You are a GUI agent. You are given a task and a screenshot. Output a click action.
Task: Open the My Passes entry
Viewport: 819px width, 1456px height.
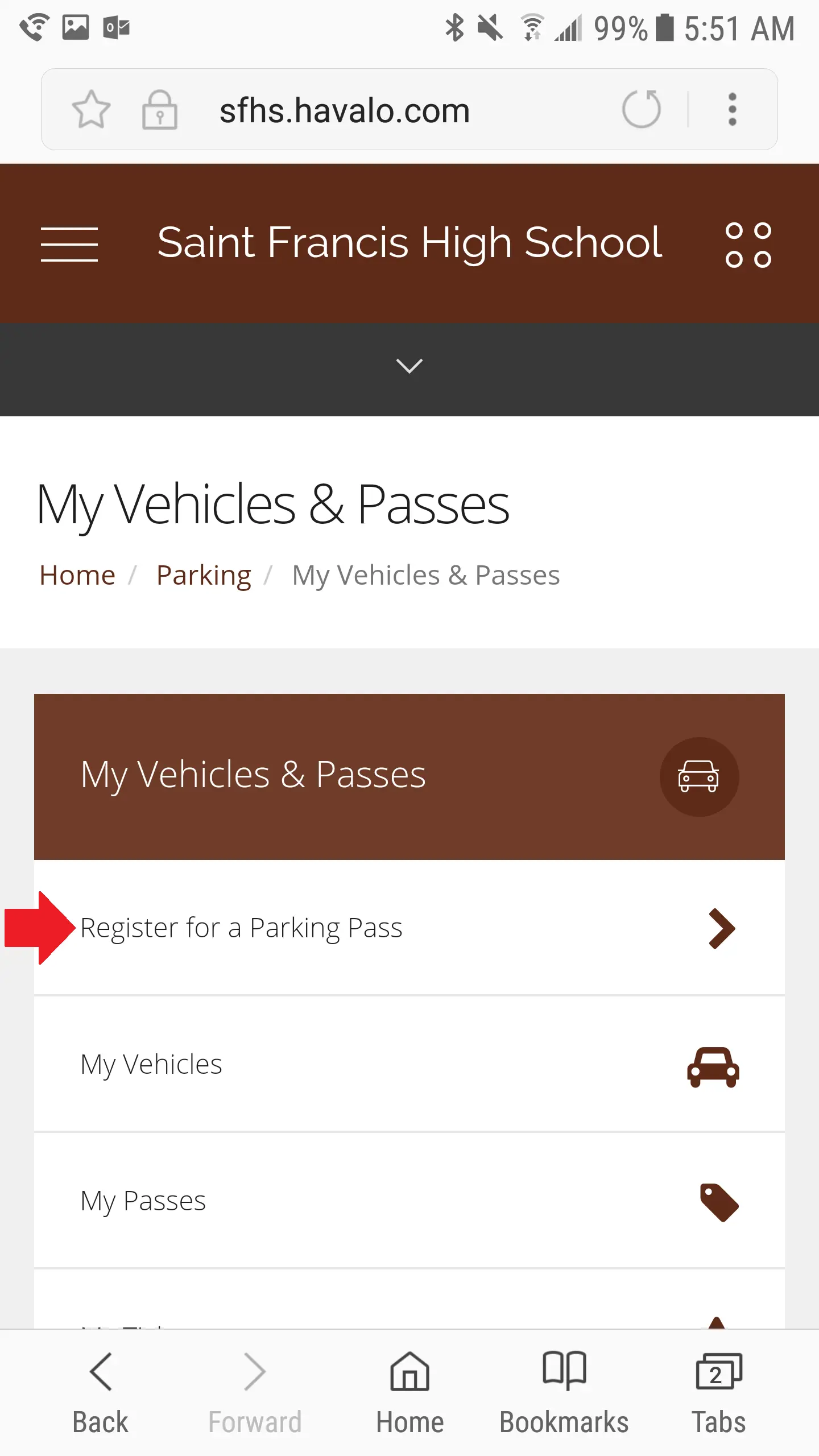pyautogui.click(x=409, y=1201)
